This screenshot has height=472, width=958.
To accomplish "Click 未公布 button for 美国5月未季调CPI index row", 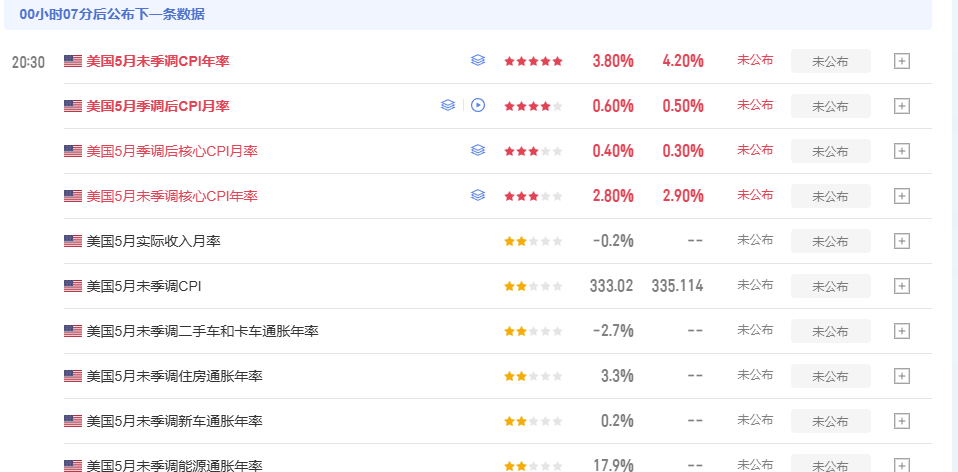I will click(830, 286).
